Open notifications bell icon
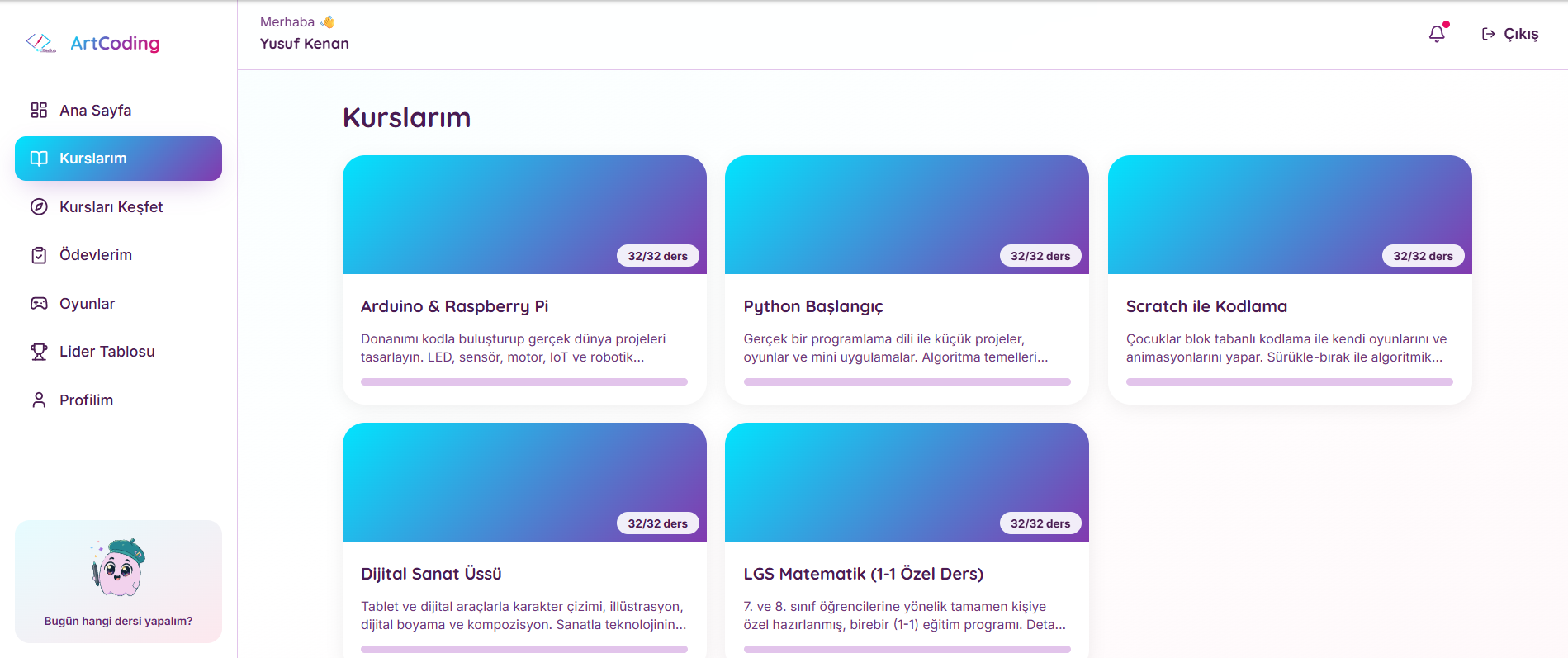1568x658 pixels. click(x=1438, y=33)
